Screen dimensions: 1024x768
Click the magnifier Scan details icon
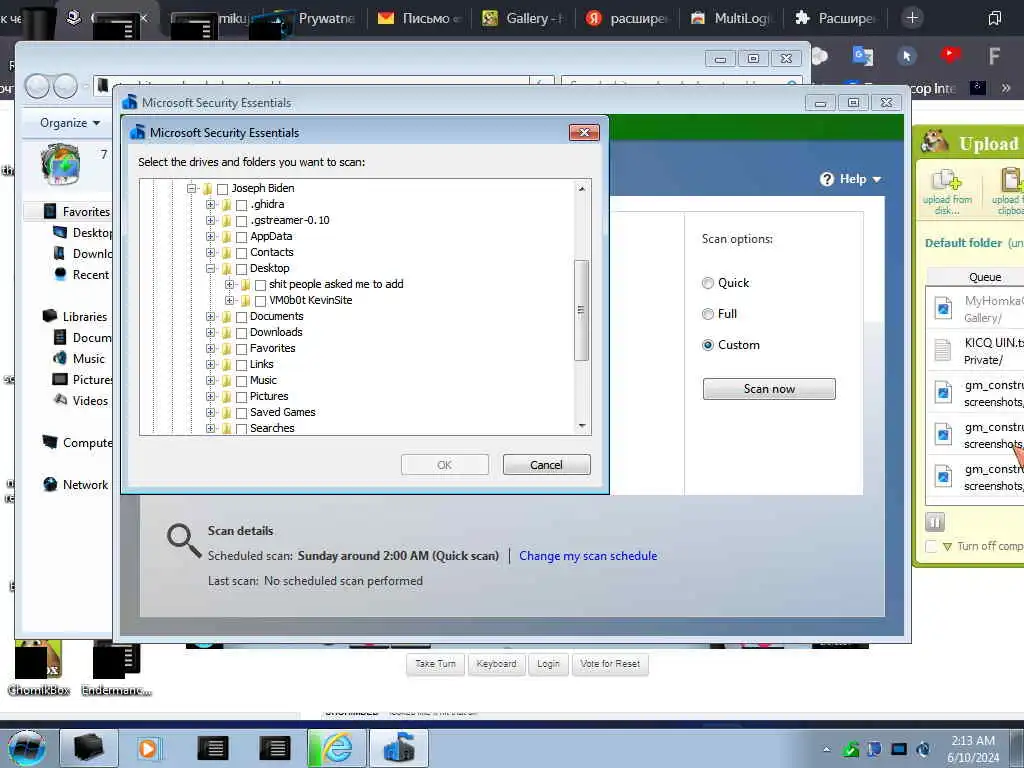click(x=184, y=541)
